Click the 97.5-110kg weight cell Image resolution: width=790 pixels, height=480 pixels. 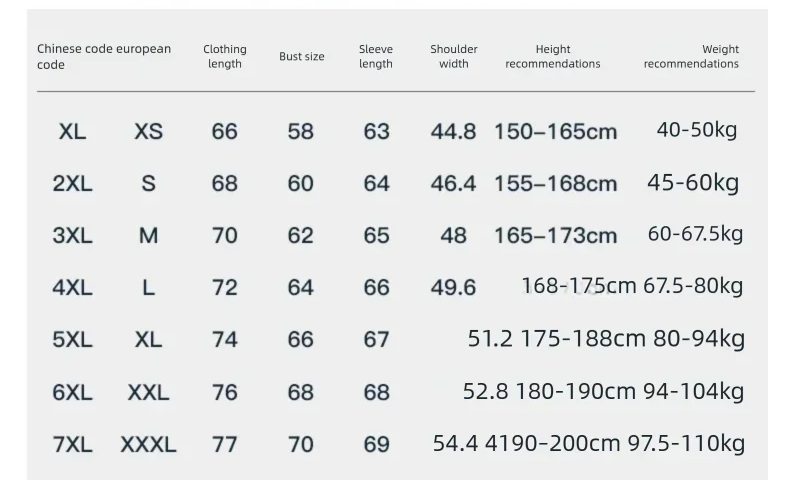point(686,443)
